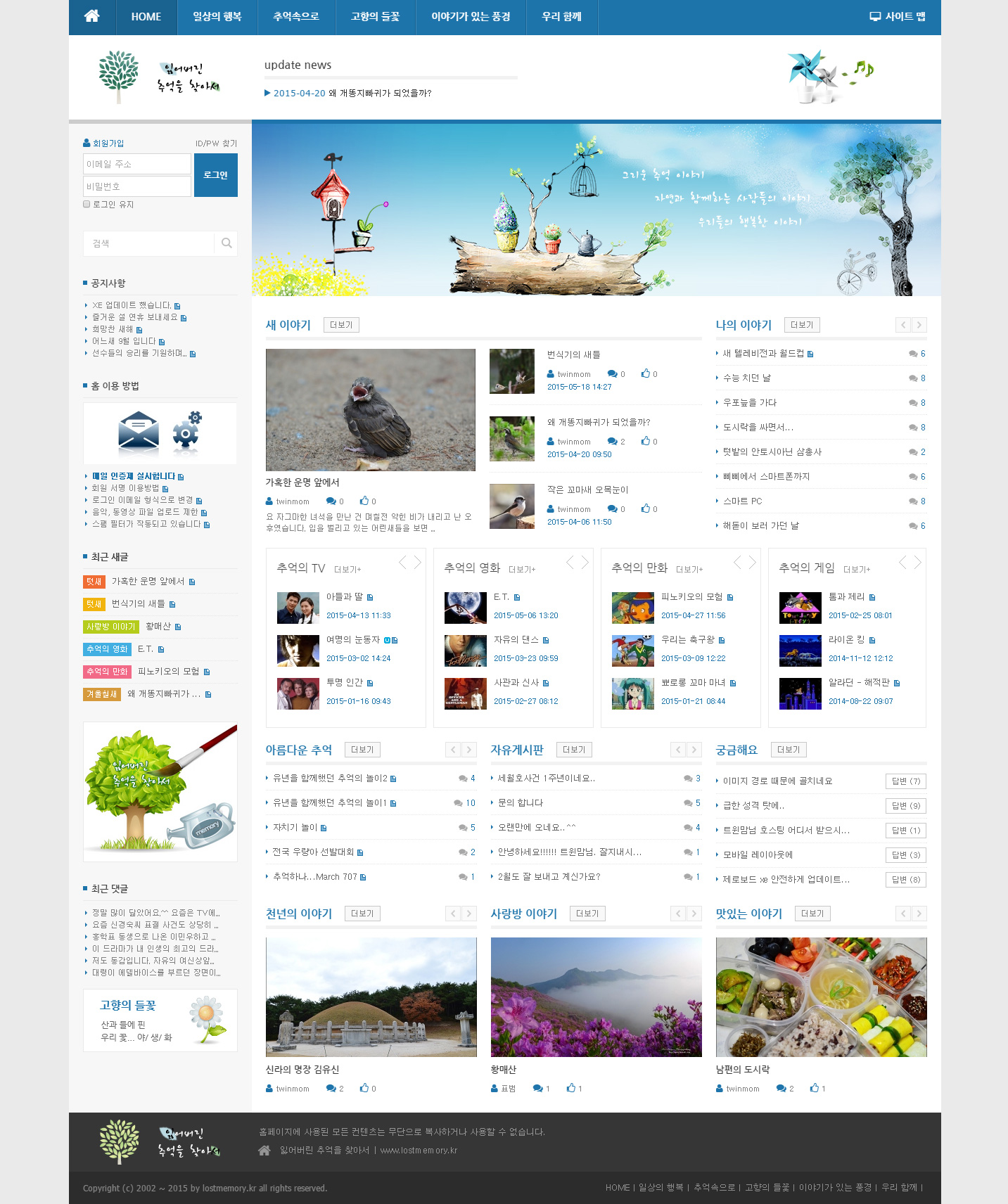Click the 이메일 주소 input field

(137, 164)
